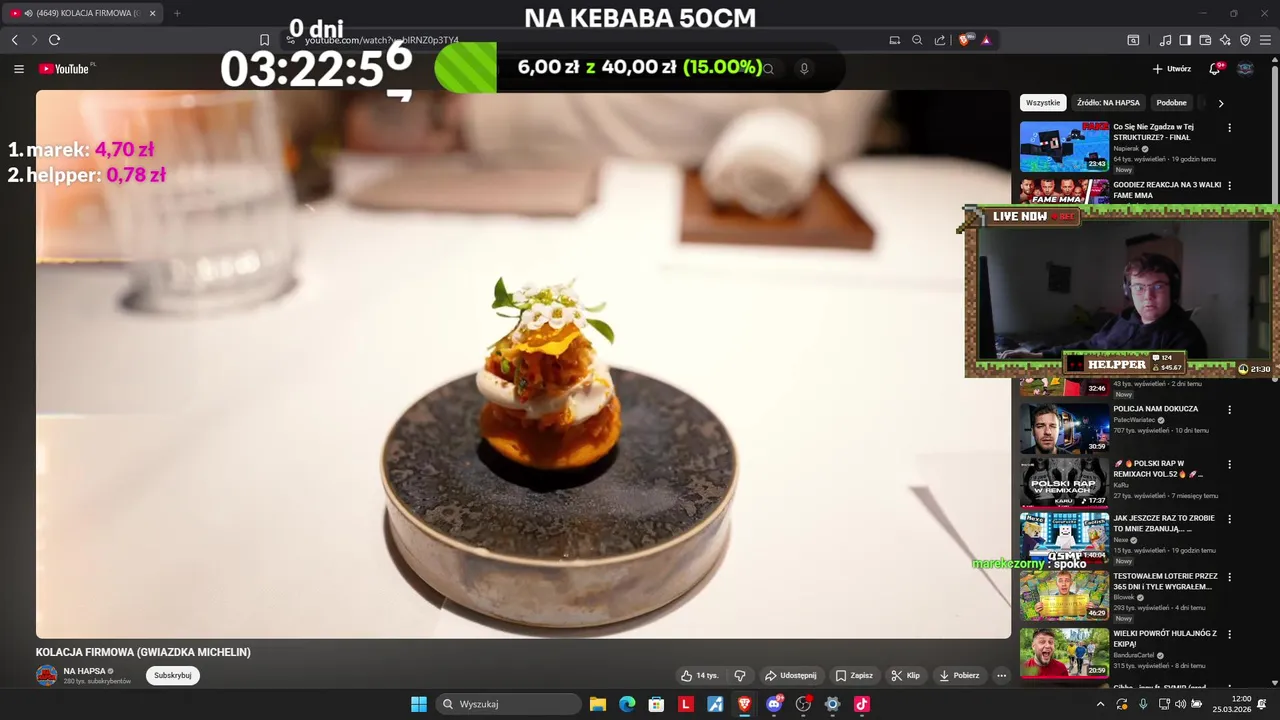Open the KOLACJA FIRMOWA browser tab
The width and height of the screenshot is (1280, 720).
click(x=82, y=13)
